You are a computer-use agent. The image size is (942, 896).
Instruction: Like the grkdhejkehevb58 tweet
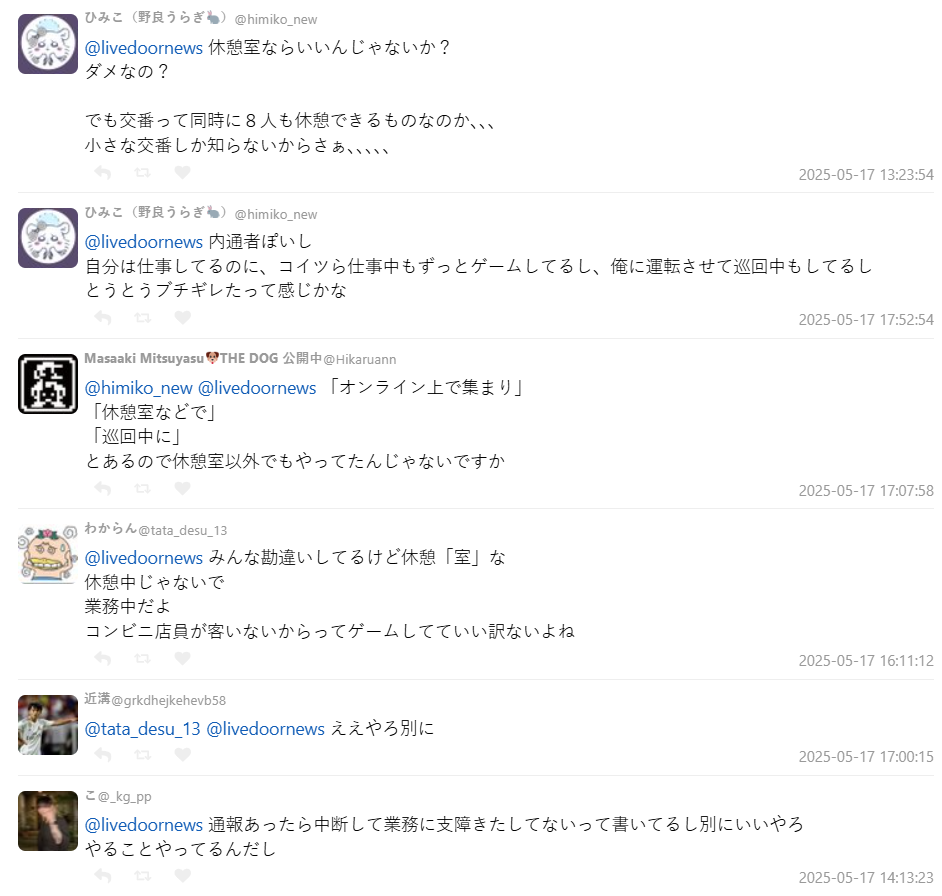click(183, 754)
